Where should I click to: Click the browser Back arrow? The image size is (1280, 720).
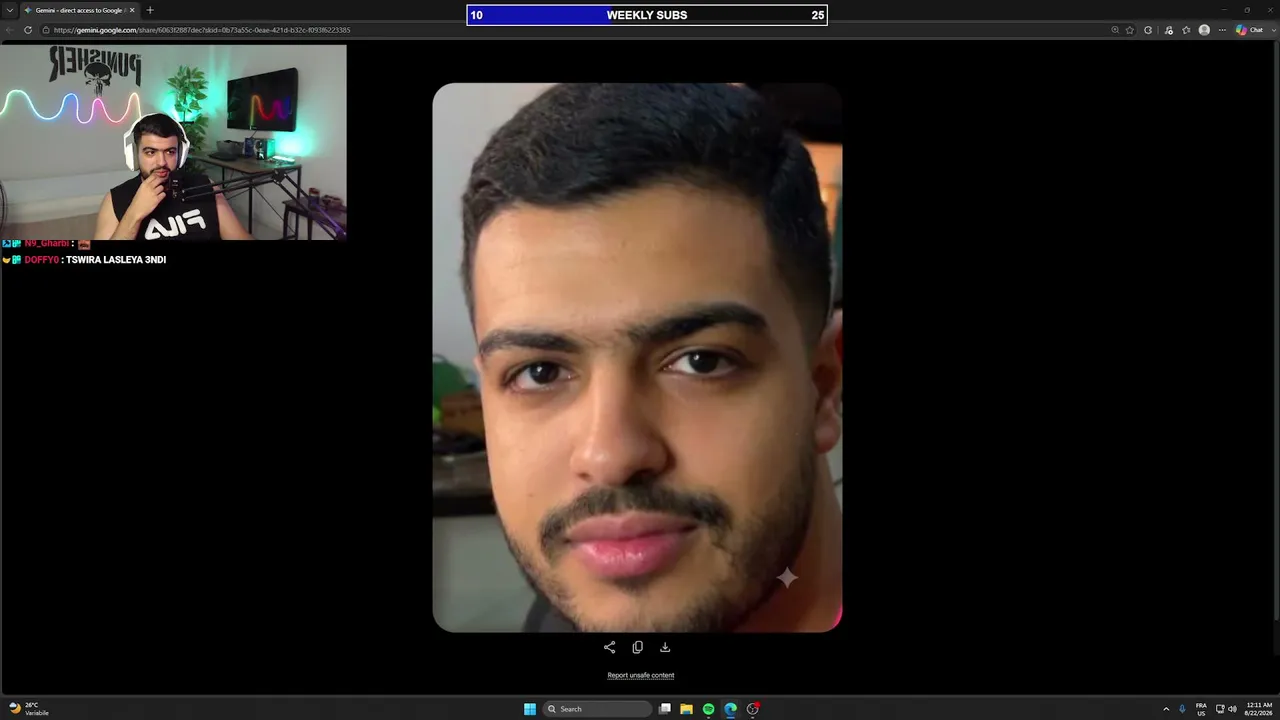[10, 30]
